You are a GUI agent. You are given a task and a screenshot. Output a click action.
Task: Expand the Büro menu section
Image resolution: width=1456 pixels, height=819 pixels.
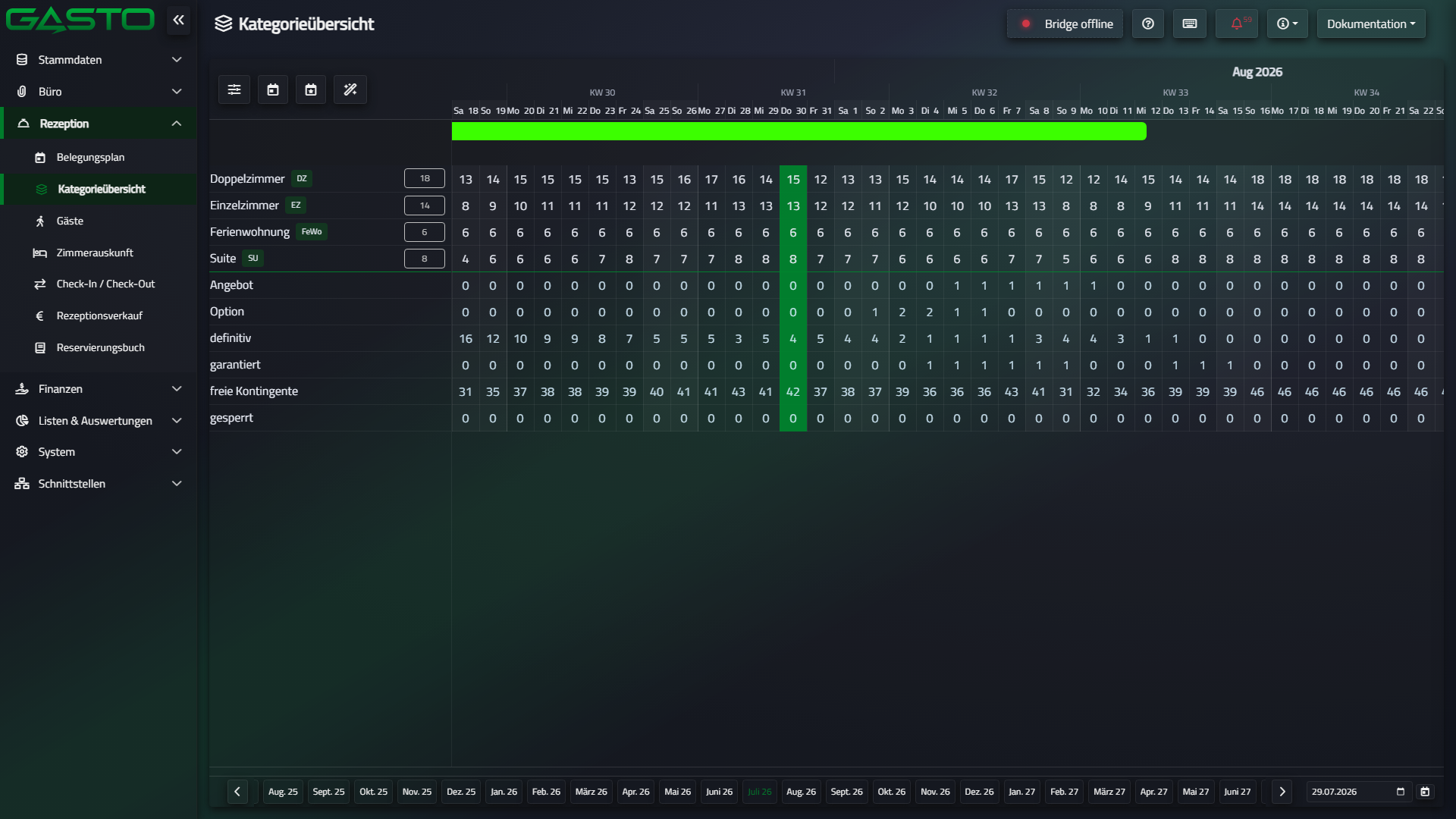point(99,92)
